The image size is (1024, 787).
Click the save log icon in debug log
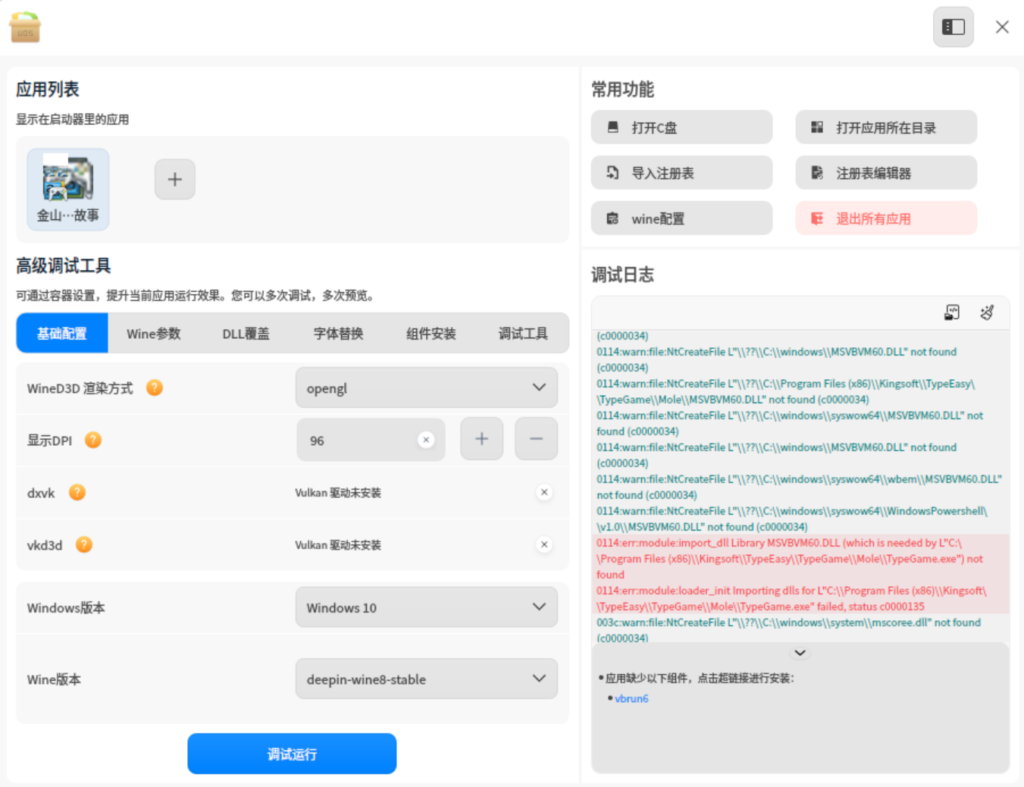point(952,313)
